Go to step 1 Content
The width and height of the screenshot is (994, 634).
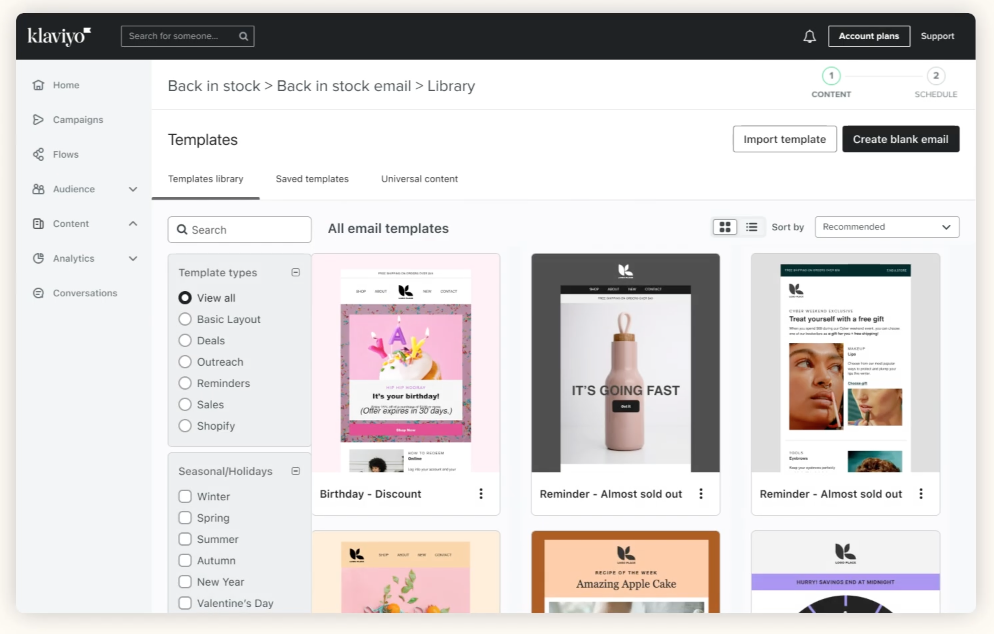pos(831,82)
